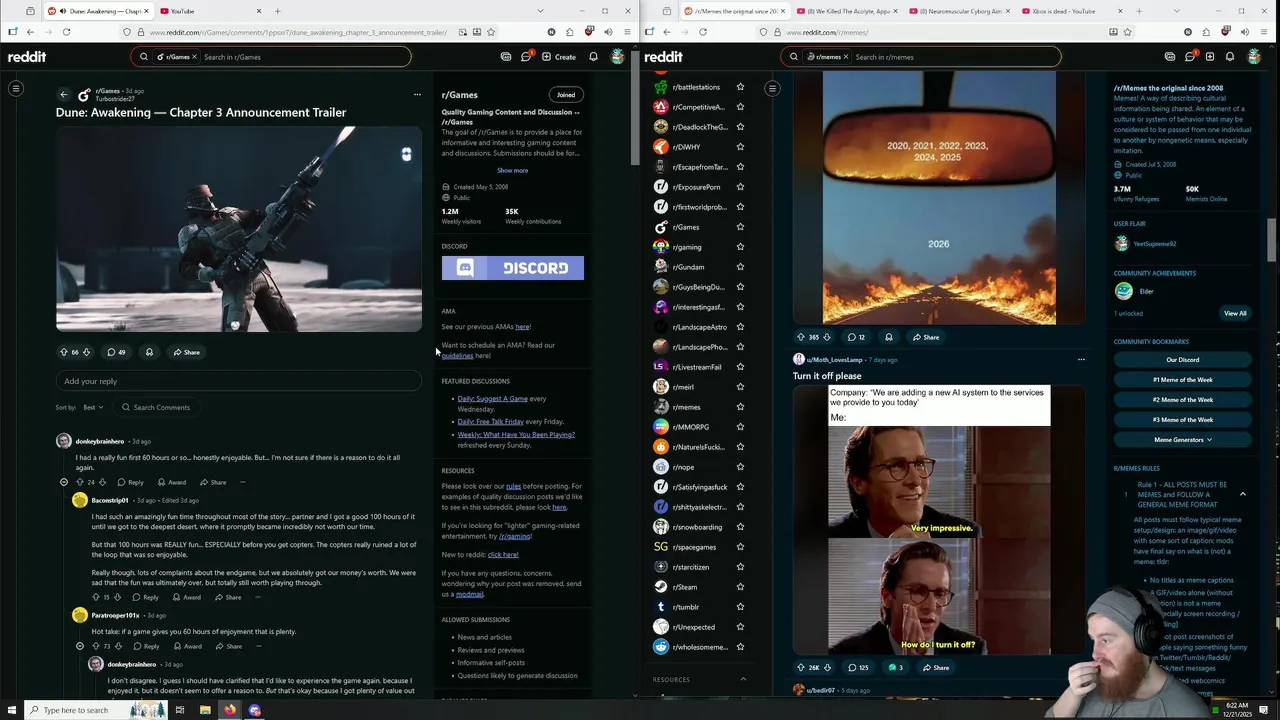Favorite r/memes in community list
The image size is (1280, 720).
[740, 407]
